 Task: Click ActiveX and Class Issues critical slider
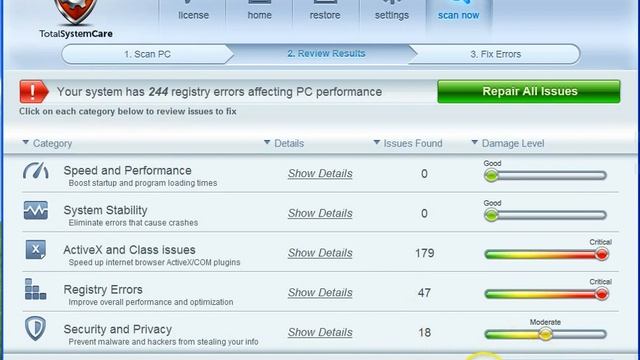pyautogui.click(x=546, y=255)
